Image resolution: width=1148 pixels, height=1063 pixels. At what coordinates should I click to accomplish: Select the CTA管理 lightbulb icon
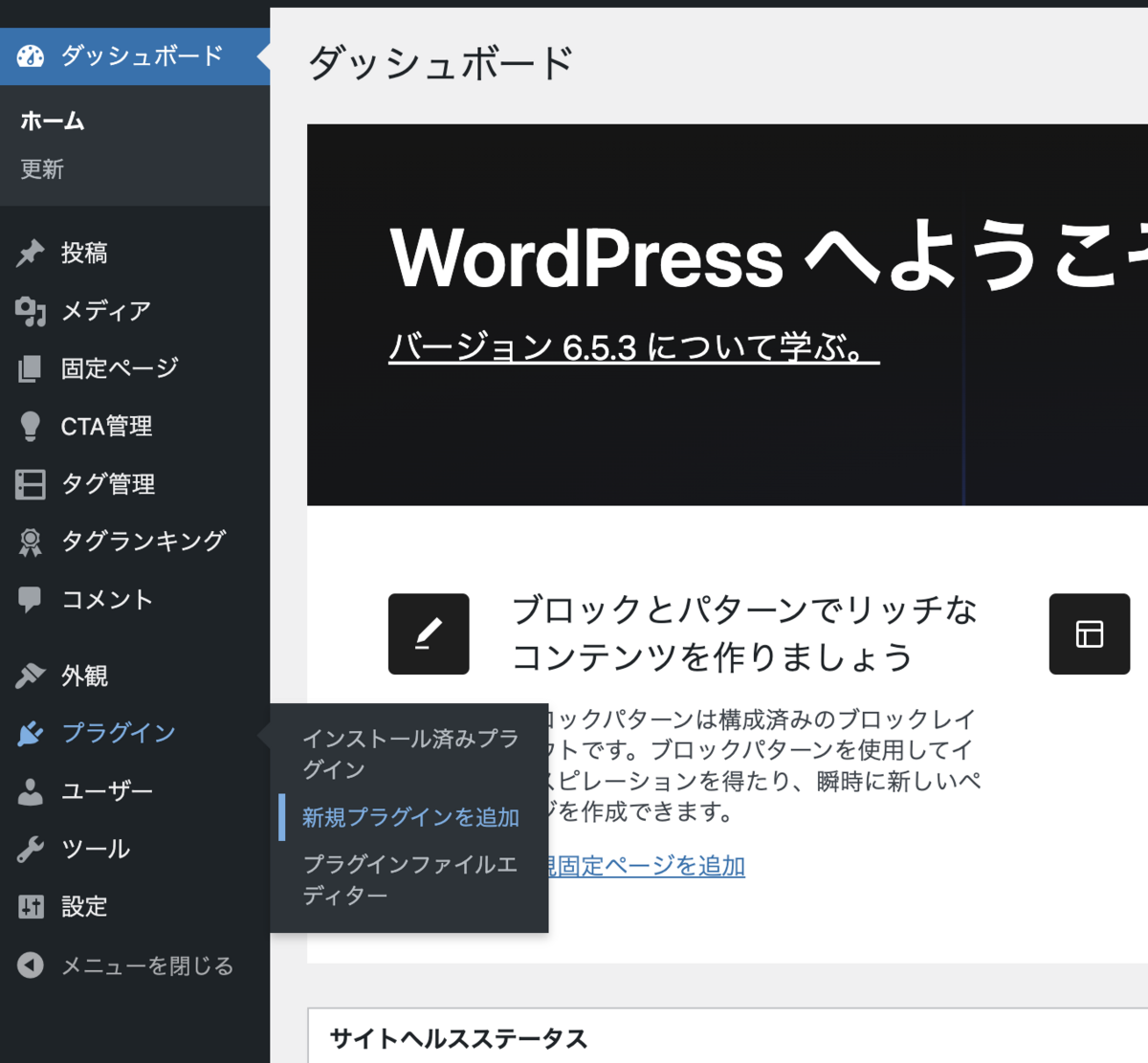(x=30, y=426)
